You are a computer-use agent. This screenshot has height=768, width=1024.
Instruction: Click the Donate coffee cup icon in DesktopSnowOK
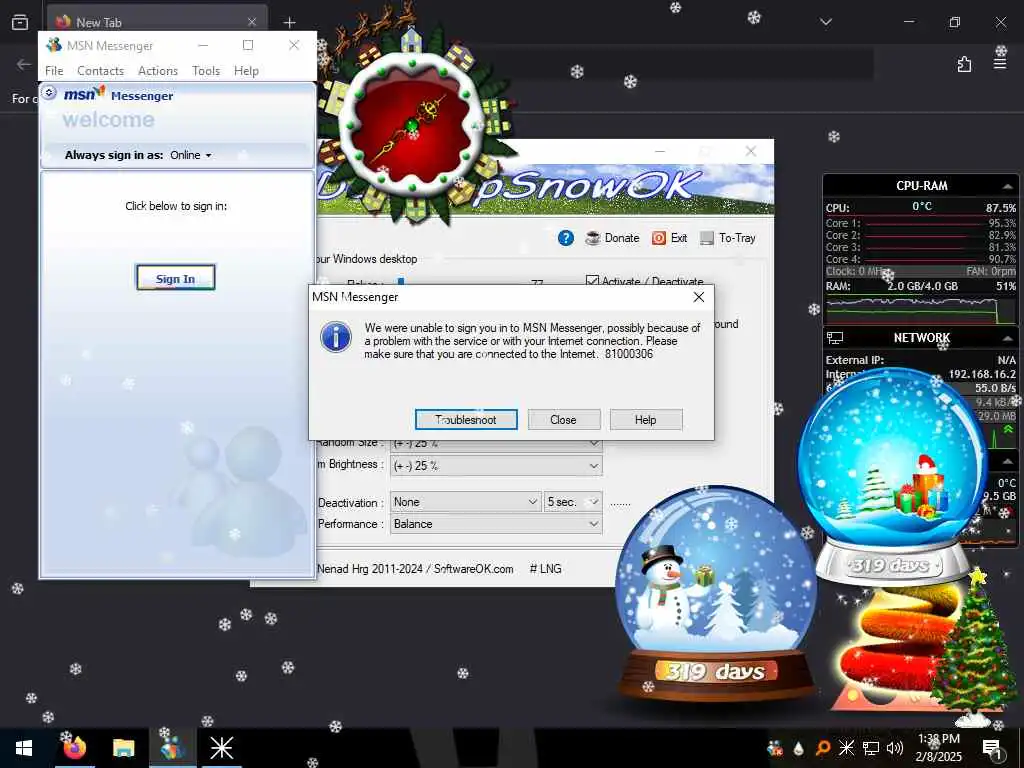593,238
